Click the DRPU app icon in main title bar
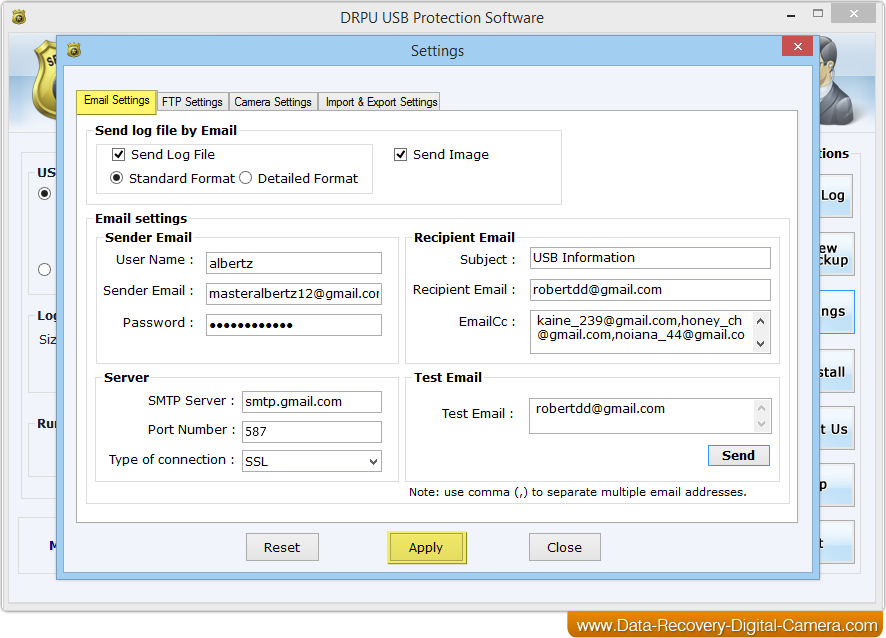Image resolution: width=886 pixels, height=638 pixels. (19, 17)
